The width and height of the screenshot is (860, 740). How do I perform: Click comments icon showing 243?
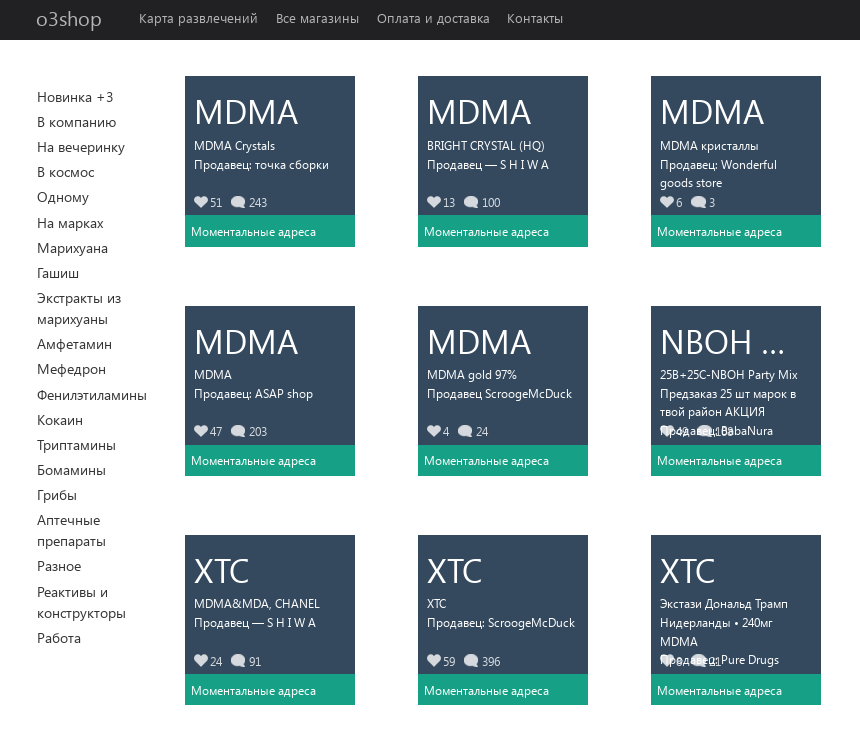tap(238, 203)
